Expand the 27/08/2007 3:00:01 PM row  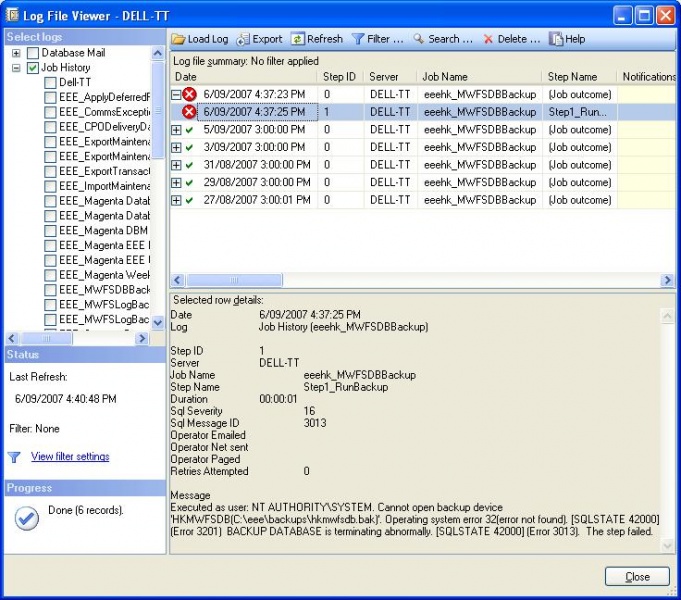point(176,200)
